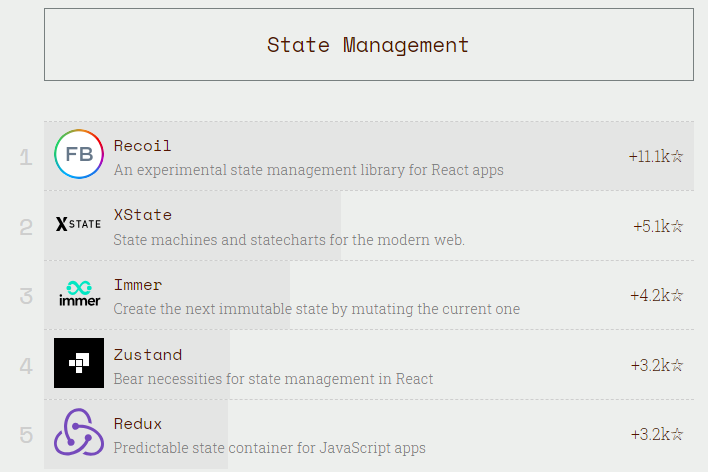Screen dimensions: 708x472
Task: Click Recoil's +11.1k star count
Action: click(x=656, y=156)
